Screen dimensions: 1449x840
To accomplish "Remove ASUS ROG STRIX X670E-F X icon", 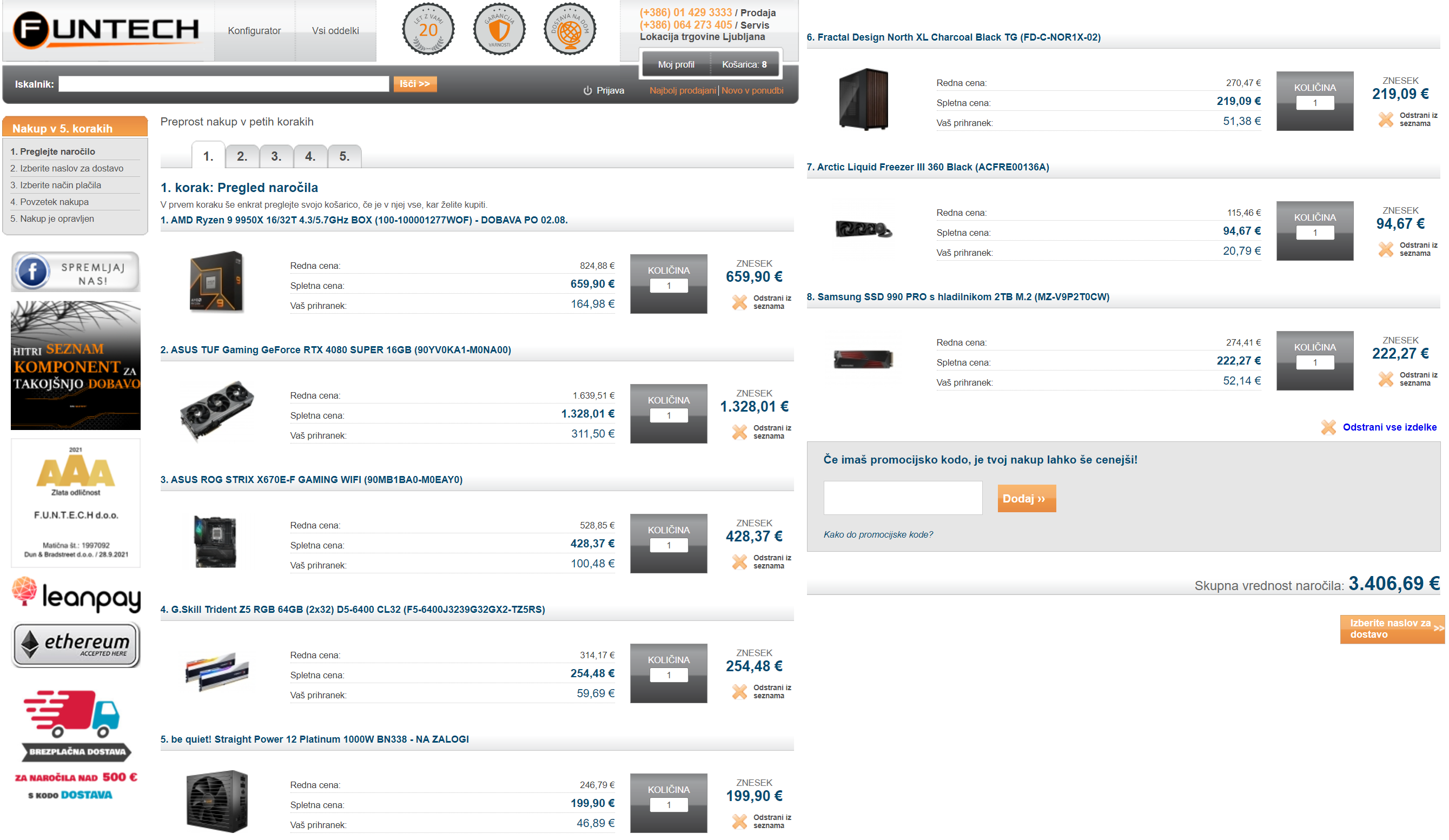I will pyautogui.click(x=739, y=562).
